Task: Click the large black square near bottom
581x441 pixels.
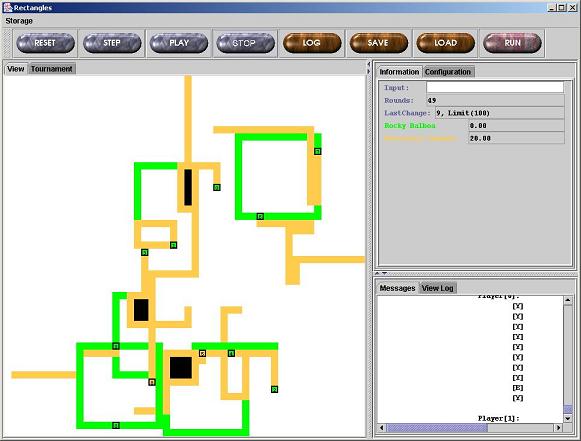Action: coord(181,368)
